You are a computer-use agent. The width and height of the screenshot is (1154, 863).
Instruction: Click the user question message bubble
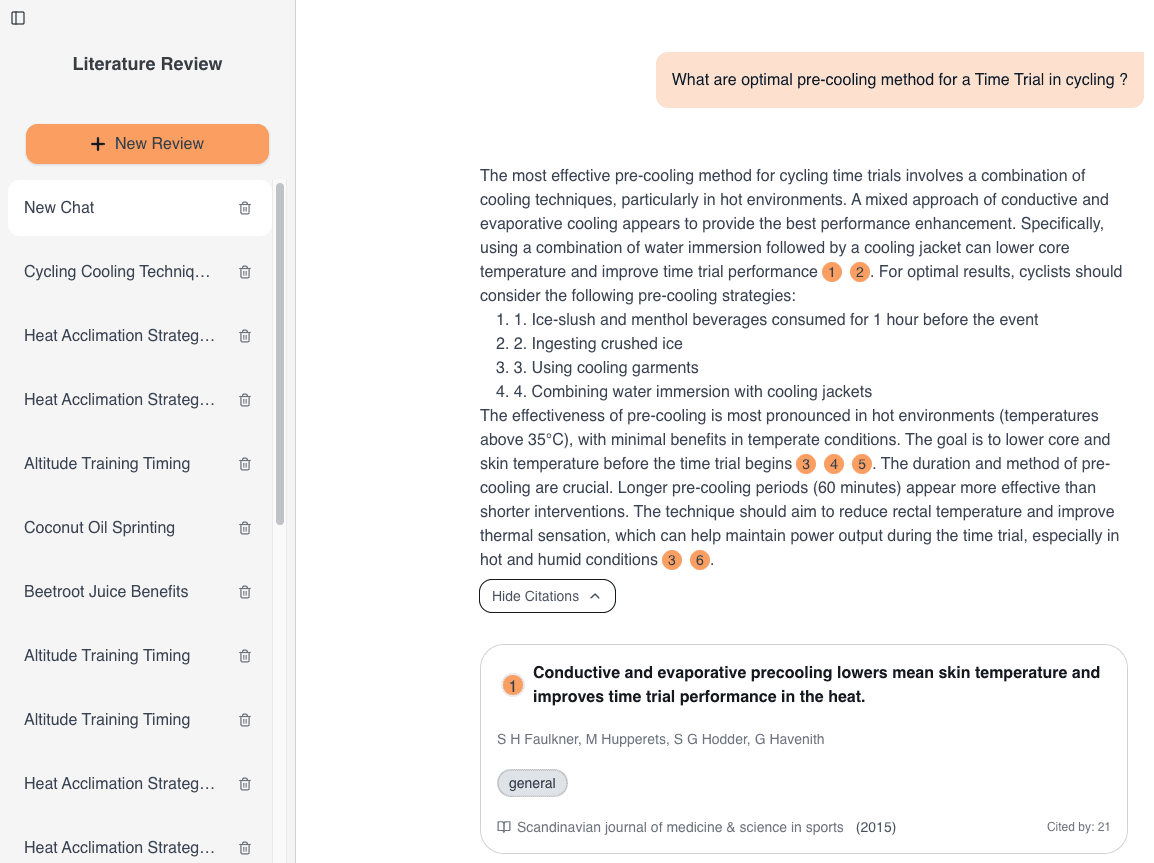click(x=900, y=80)
